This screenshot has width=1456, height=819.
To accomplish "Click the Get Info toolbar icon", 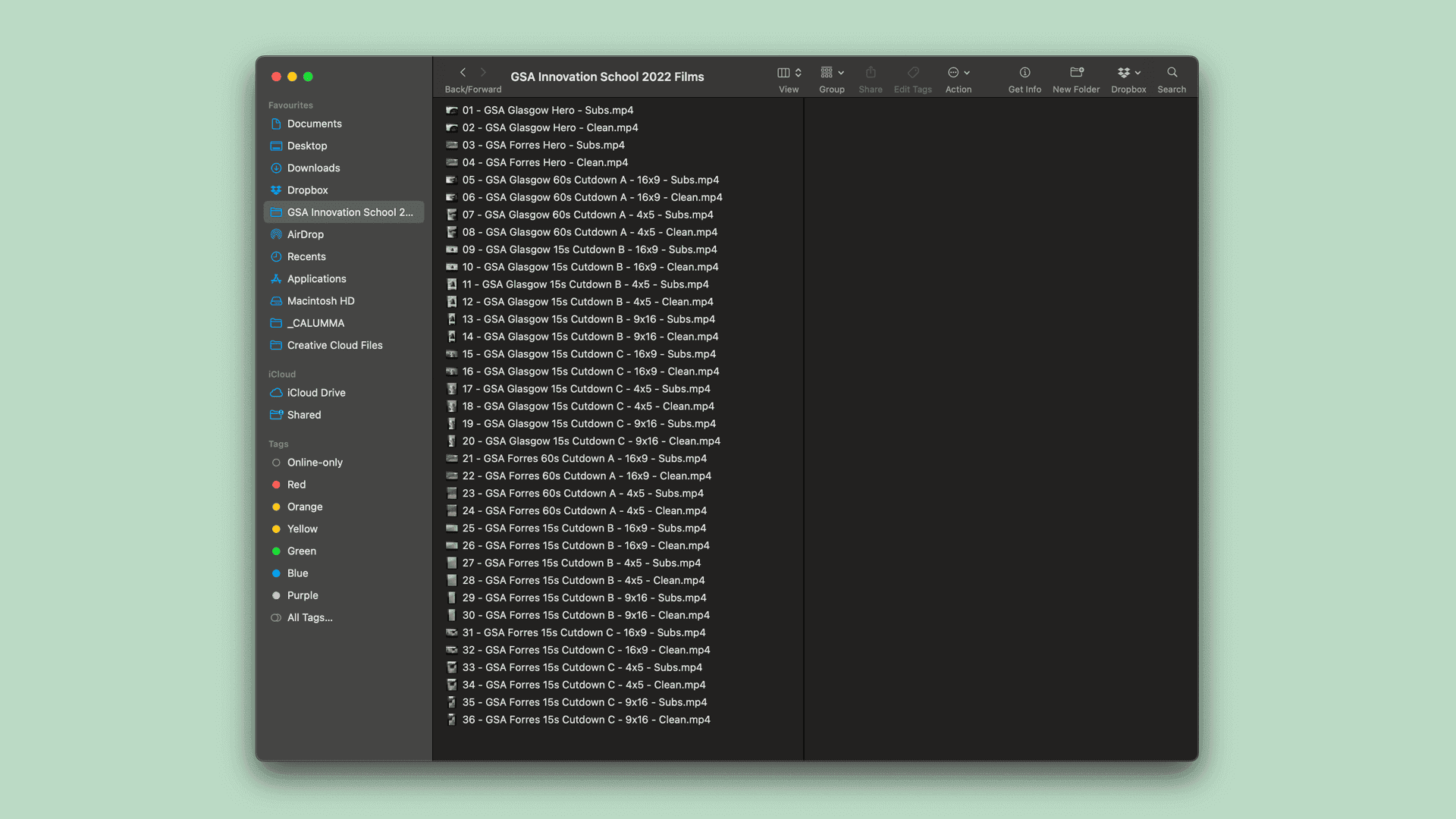I will coord(1025,73).
